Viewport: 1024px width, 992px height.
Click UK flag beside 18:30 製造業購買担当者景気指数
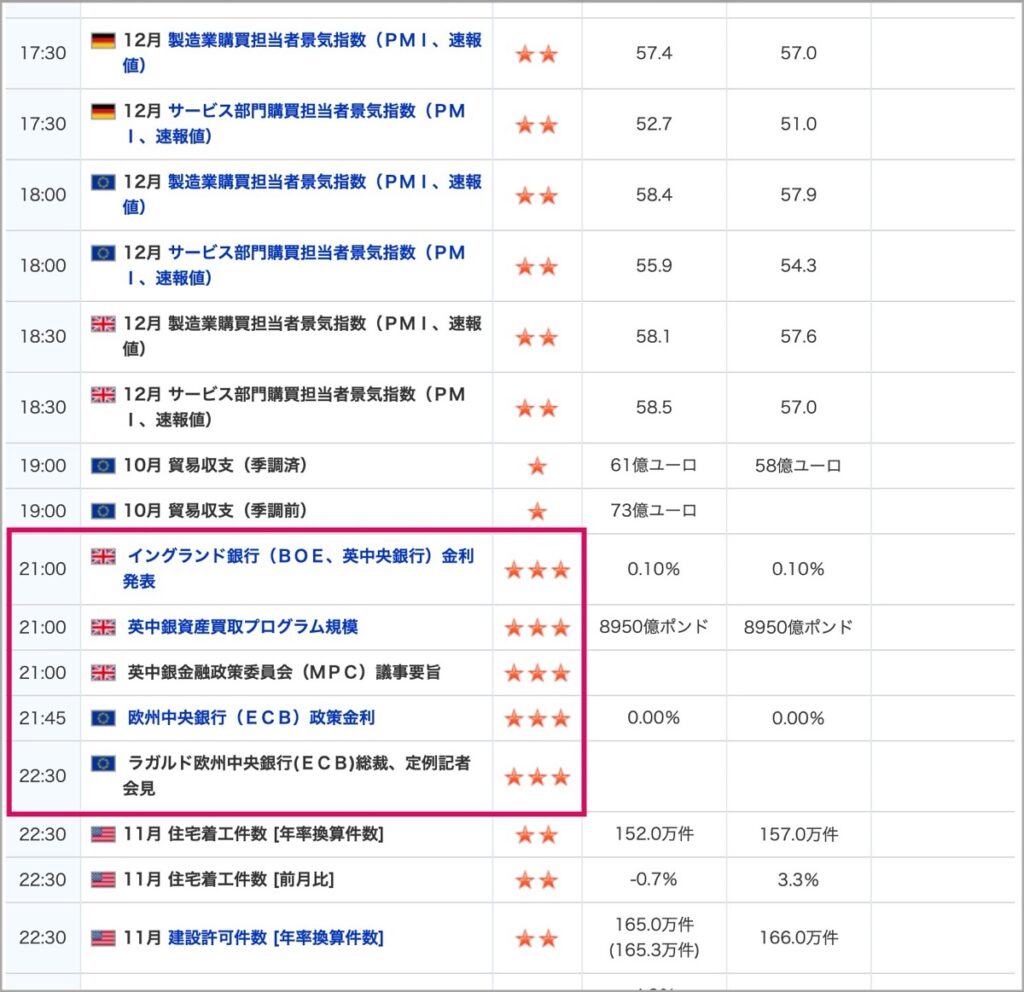pos(103,324)
